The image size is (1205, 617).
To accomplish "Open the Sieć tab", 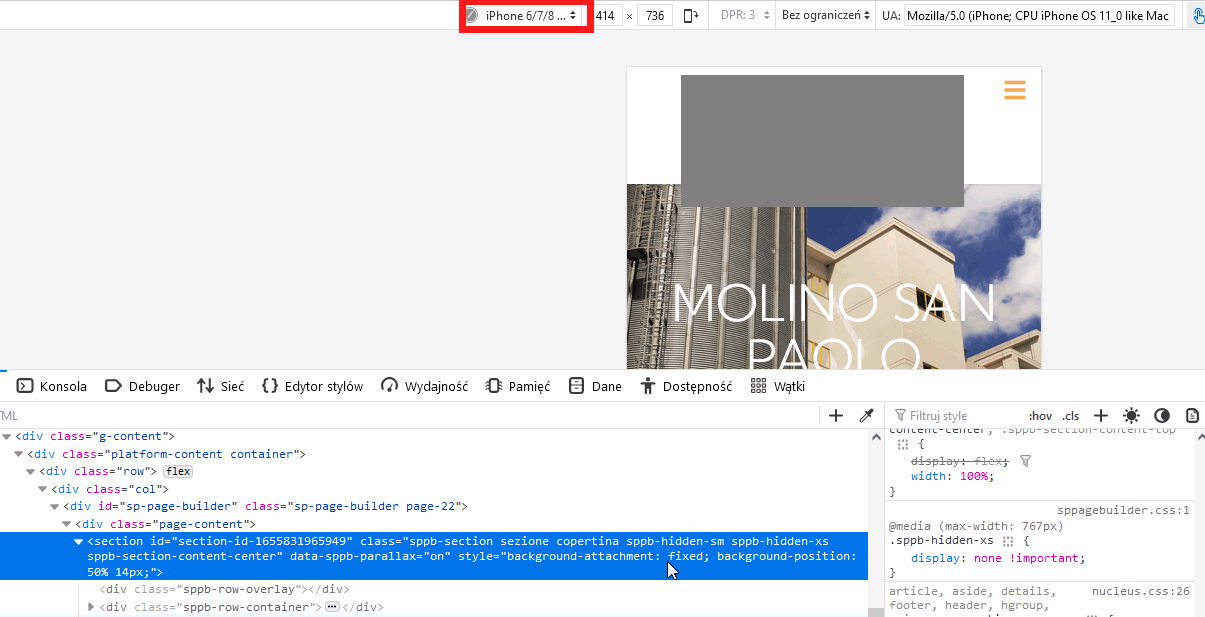I will coord(221,386).
